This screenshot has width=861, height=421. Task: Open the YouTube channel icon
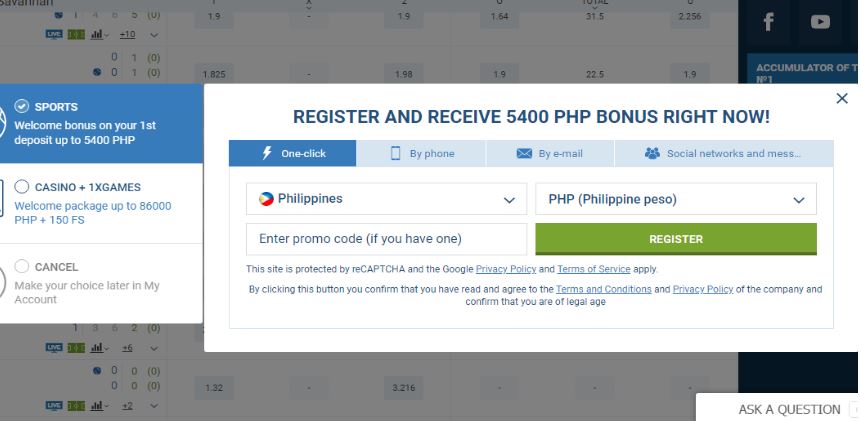(x=821, y=21)
